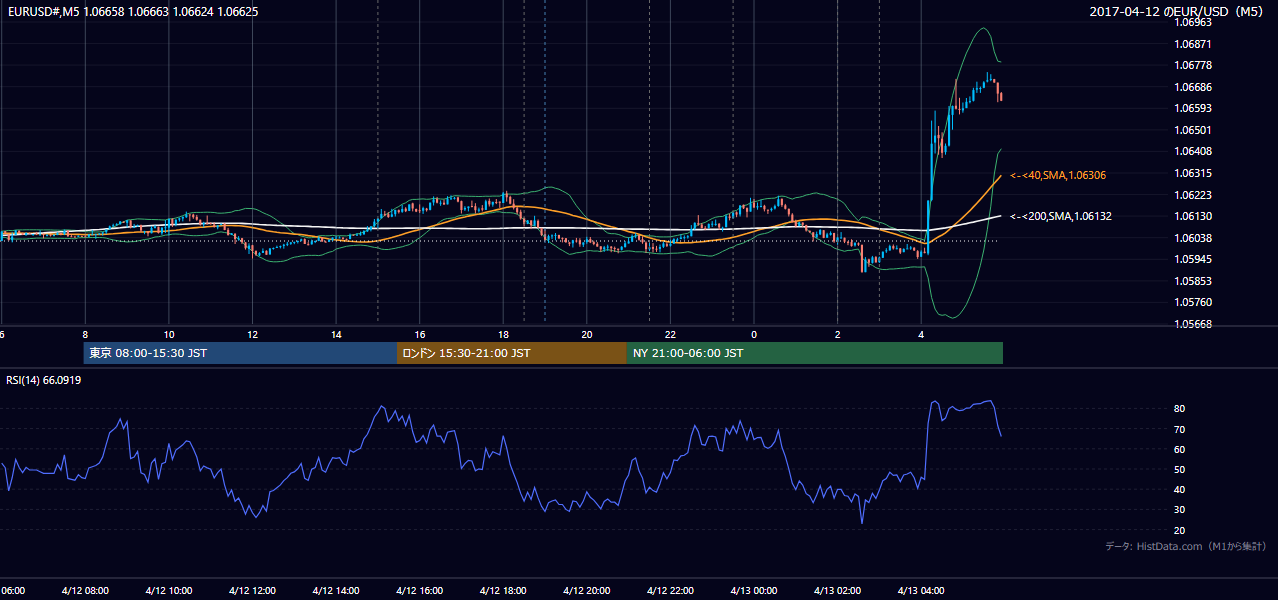Click the 4/12 12:00 time label

point(252,590)
